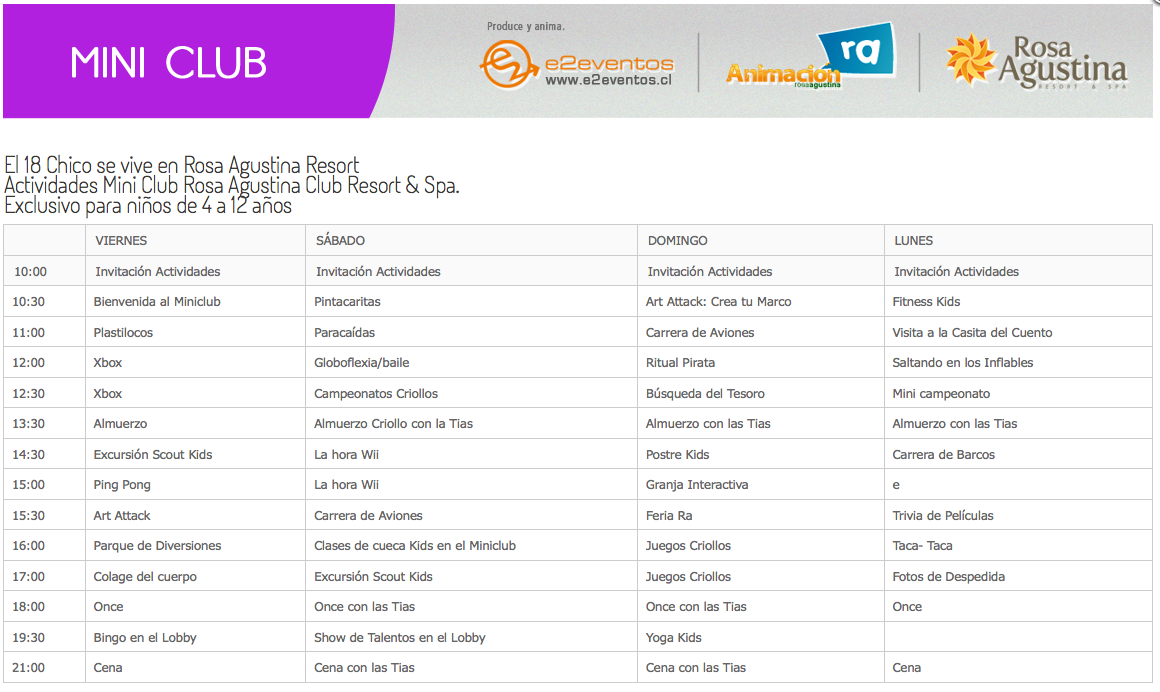Select Fitness Kids on Monday

point(926,302)
